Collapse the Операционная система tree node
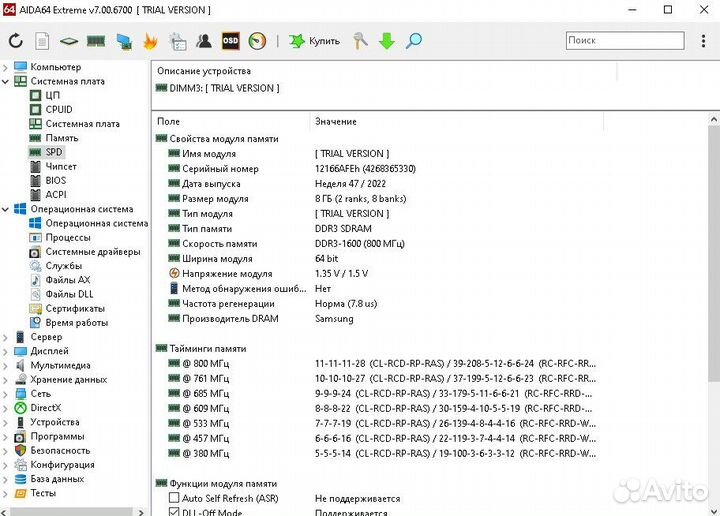The width and height of the screenshot is (720, 516). click(6, 209)
